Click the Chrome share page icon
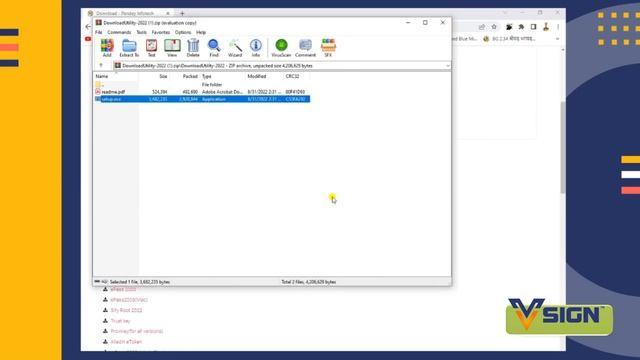 click(x=482, y=27)
